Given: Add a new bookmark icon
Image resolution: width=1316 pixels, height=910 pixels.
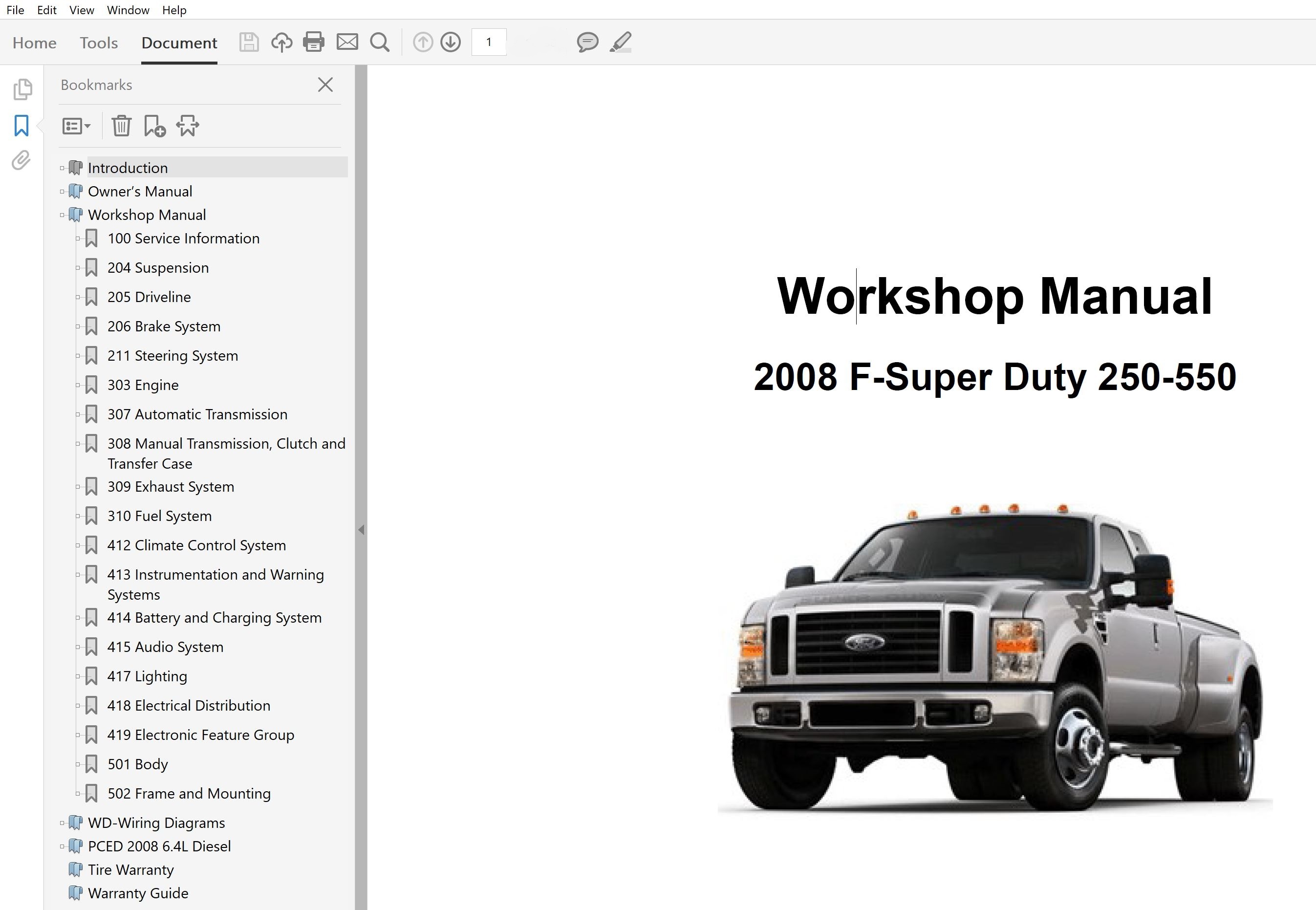Looking at the screenshot, I should (154, 126).
